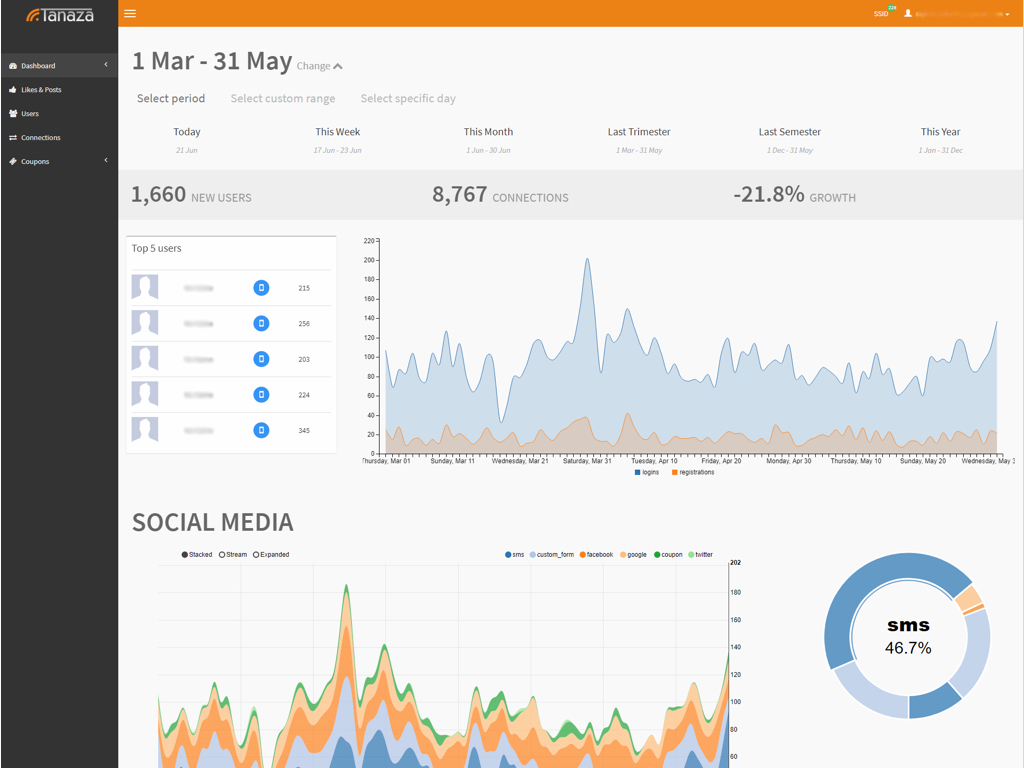Select the Stacked chart mode
This screenshot has width=1024, height=768.
[185, 555]
